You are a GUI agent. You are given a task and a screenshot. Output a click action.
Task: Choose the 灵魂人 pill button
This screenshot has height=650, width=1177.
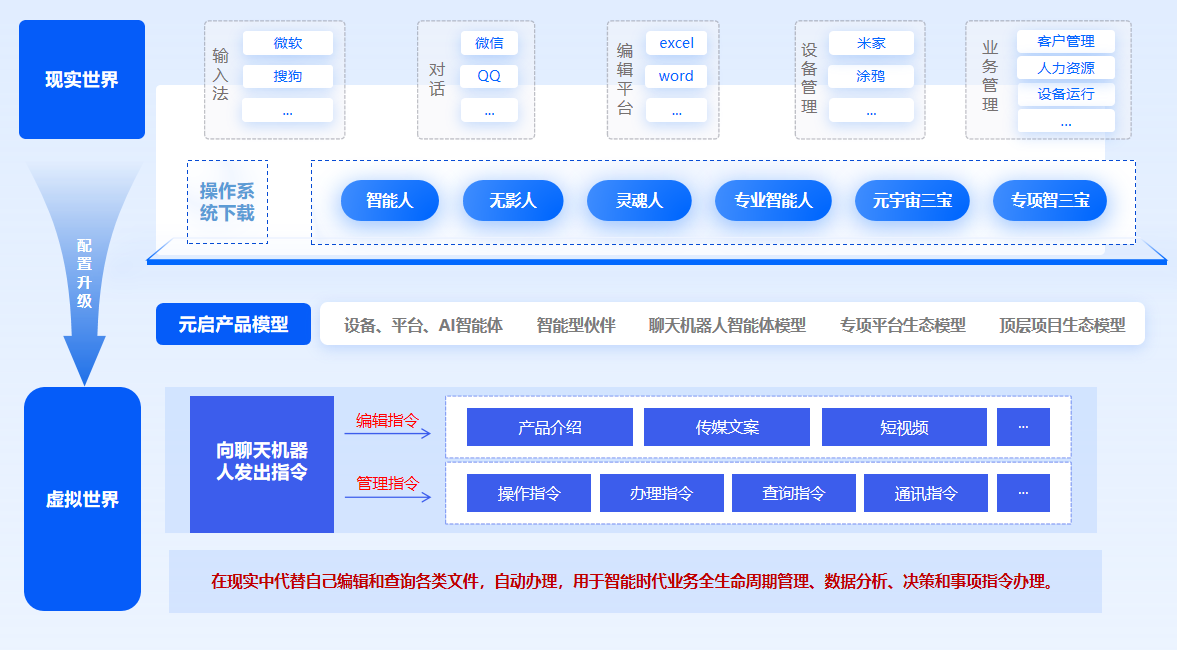(639, 201)
